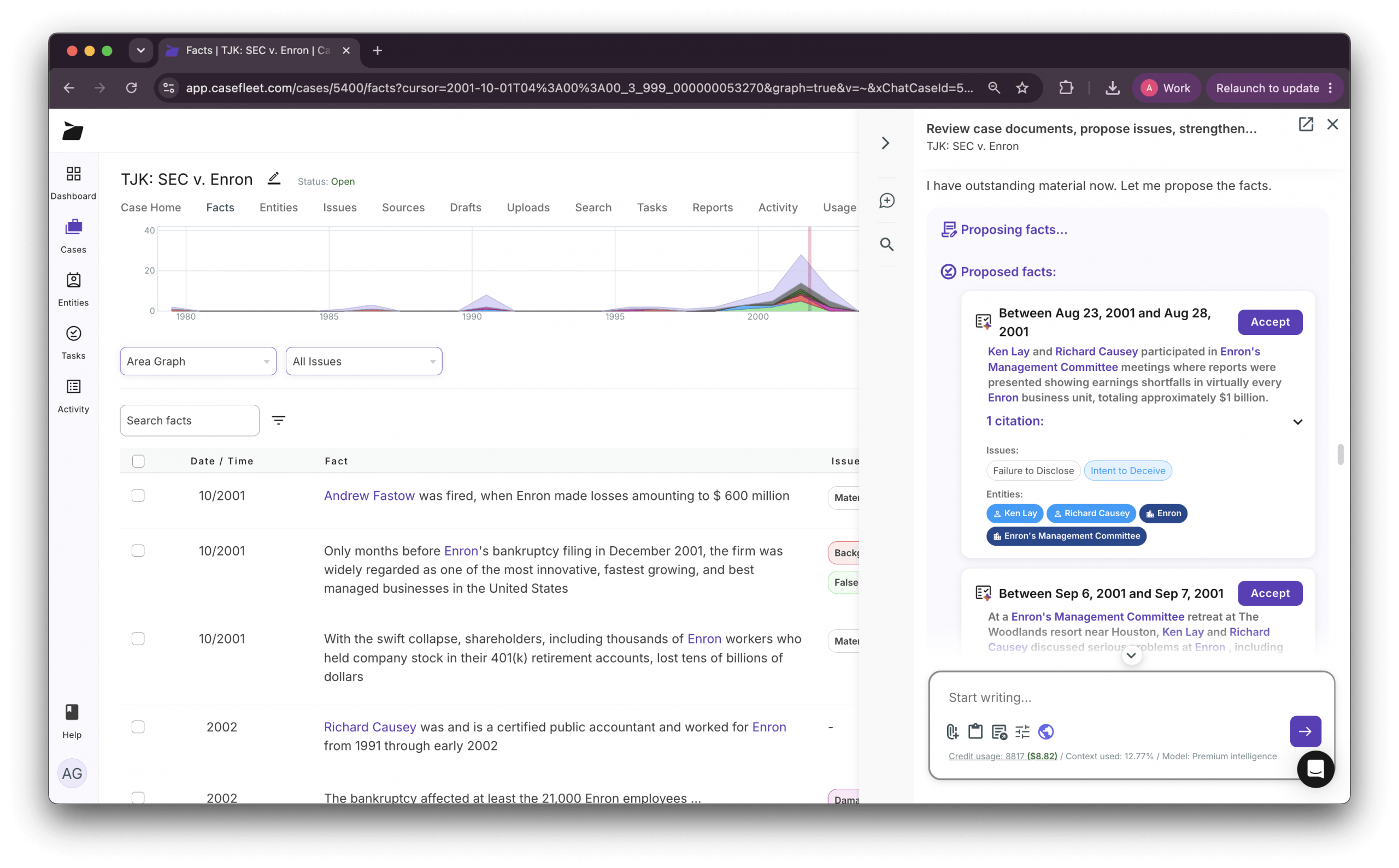Go to the Drafts tab
Viewport: 1399px width, 868px height.
(466, 207)
